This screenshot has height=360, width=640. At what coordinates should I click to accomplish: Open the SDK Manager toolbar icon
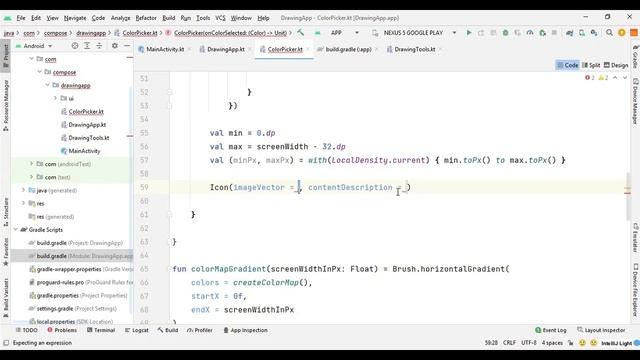[594, 33]
